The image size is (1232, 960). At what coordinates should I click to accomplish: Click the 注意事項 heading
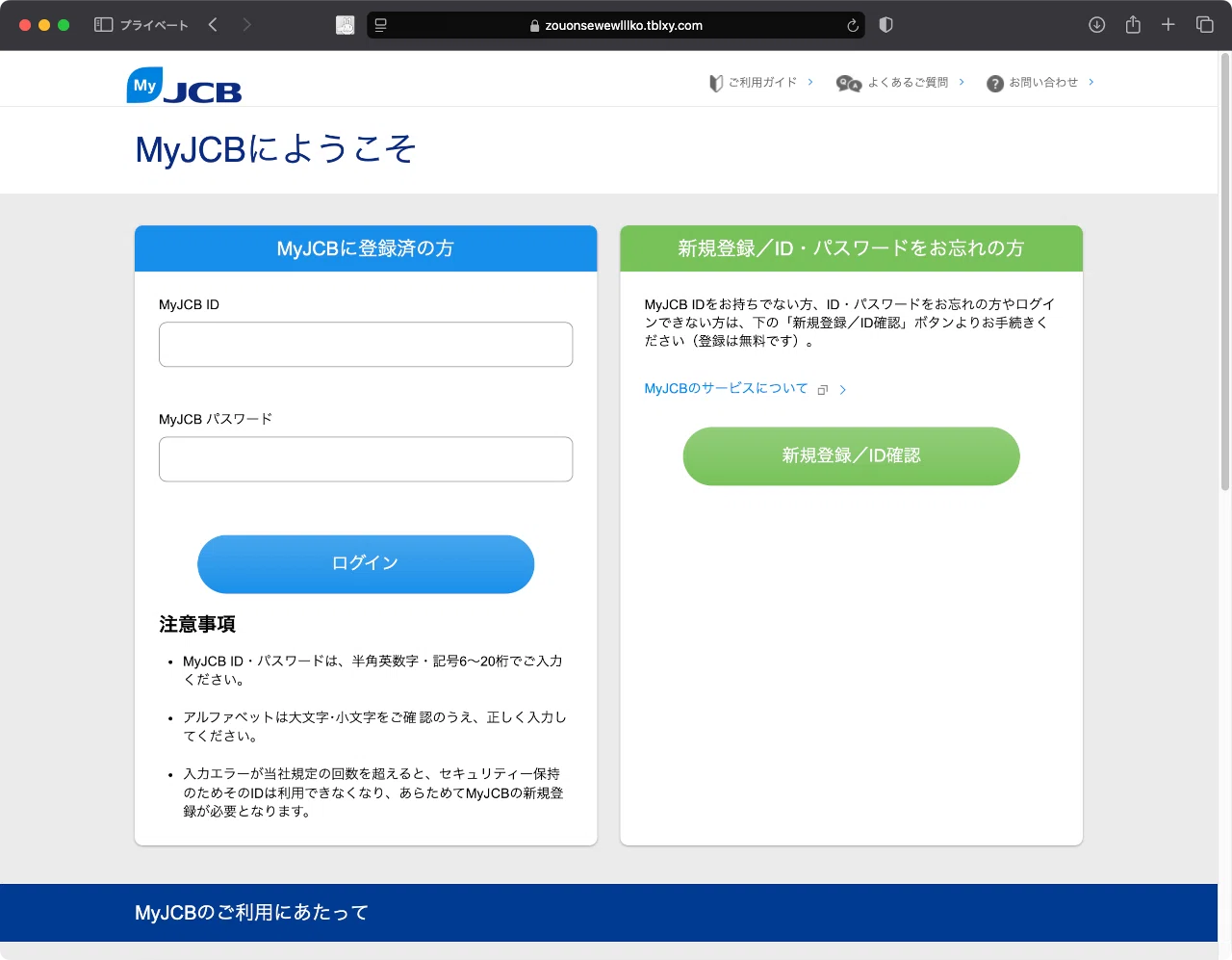(x=197, y=625)
